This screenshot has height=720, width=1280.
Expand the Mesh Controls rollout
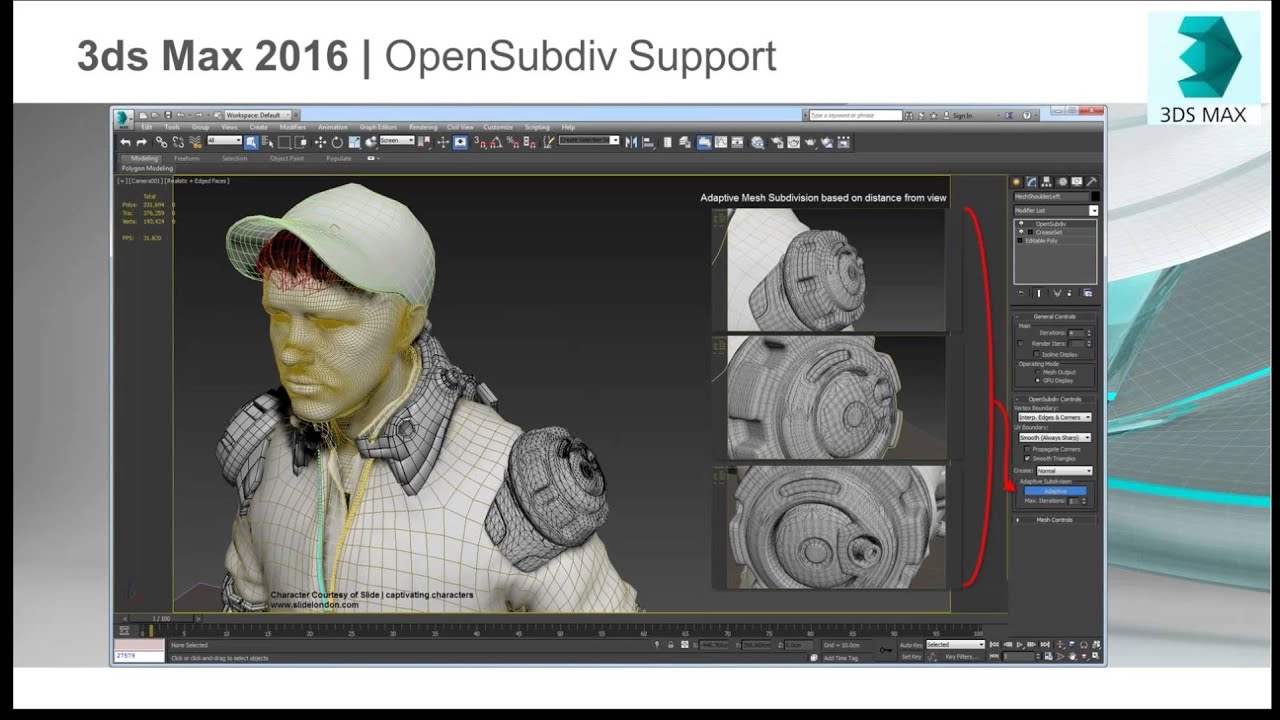point(1054,520)
